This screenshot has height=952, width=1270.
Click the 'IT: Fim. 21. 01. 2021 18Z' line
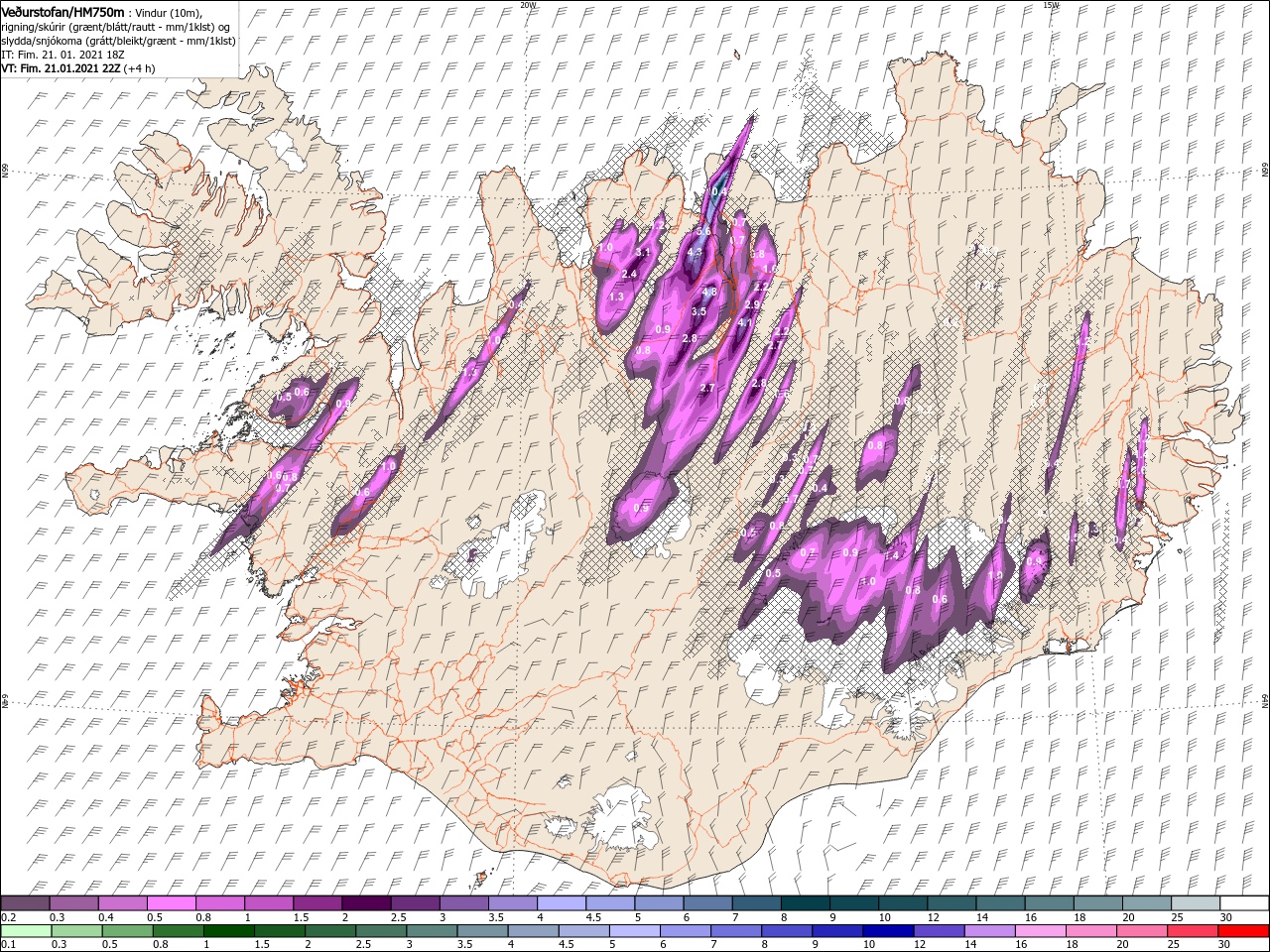pos(62,55)
